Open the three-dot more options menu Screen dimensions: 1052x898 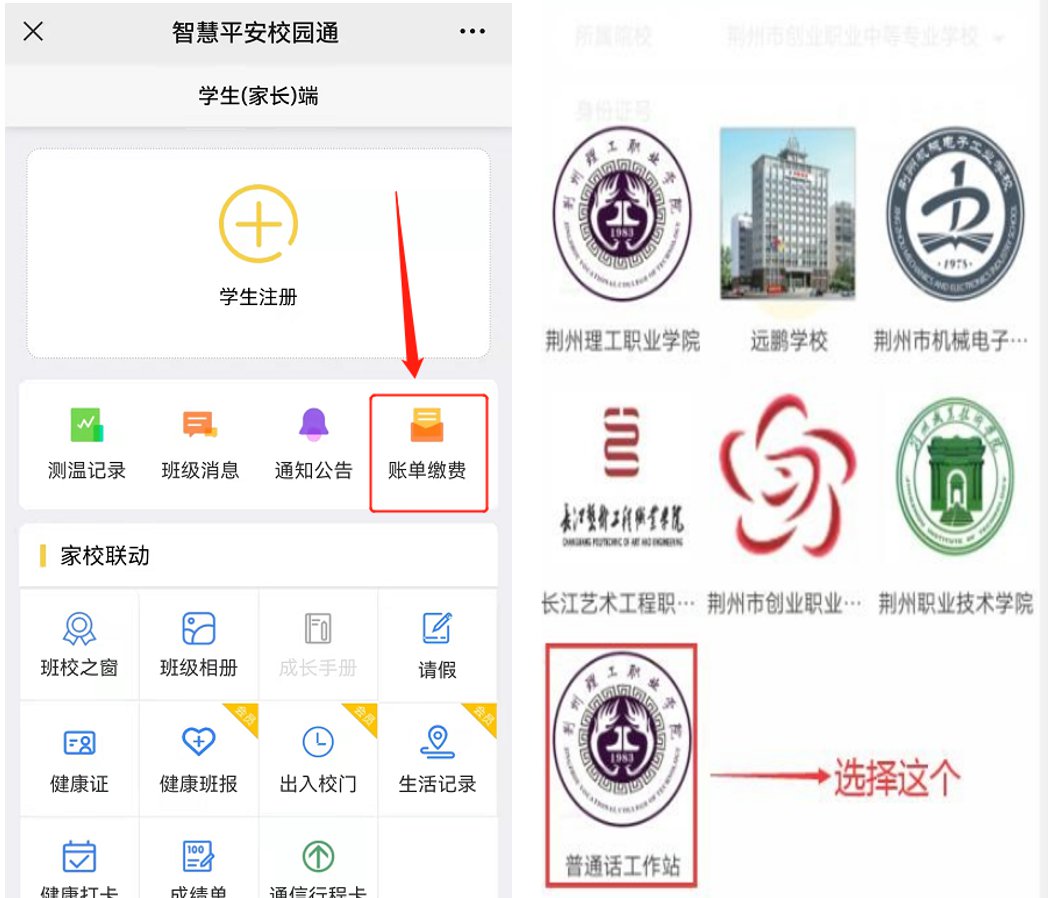pos(472,31)
